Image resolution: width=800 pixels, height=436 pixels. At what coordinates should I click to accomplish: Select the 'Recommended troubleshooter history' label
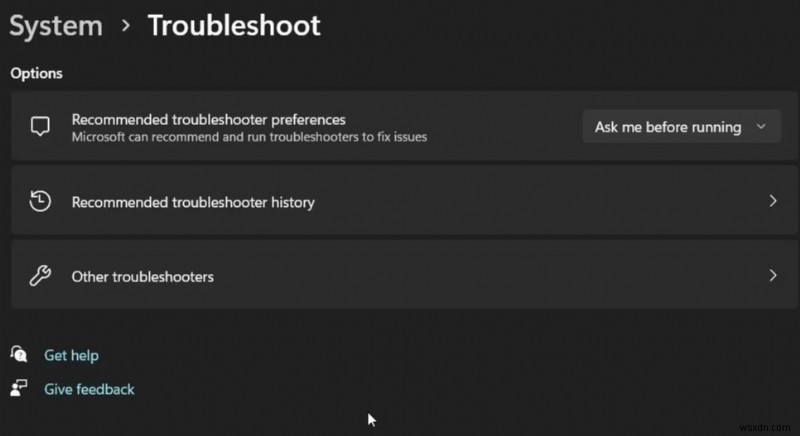(193, 202)
